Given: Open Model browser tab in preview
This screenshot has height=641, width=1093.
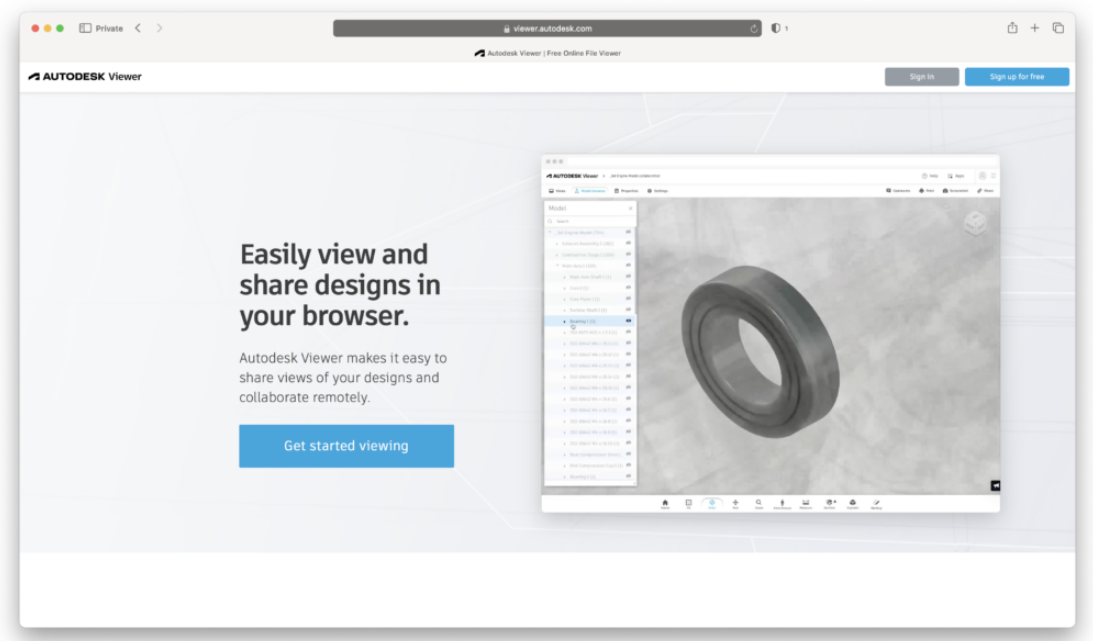Looking at the screenshot, I should point(590,191).
